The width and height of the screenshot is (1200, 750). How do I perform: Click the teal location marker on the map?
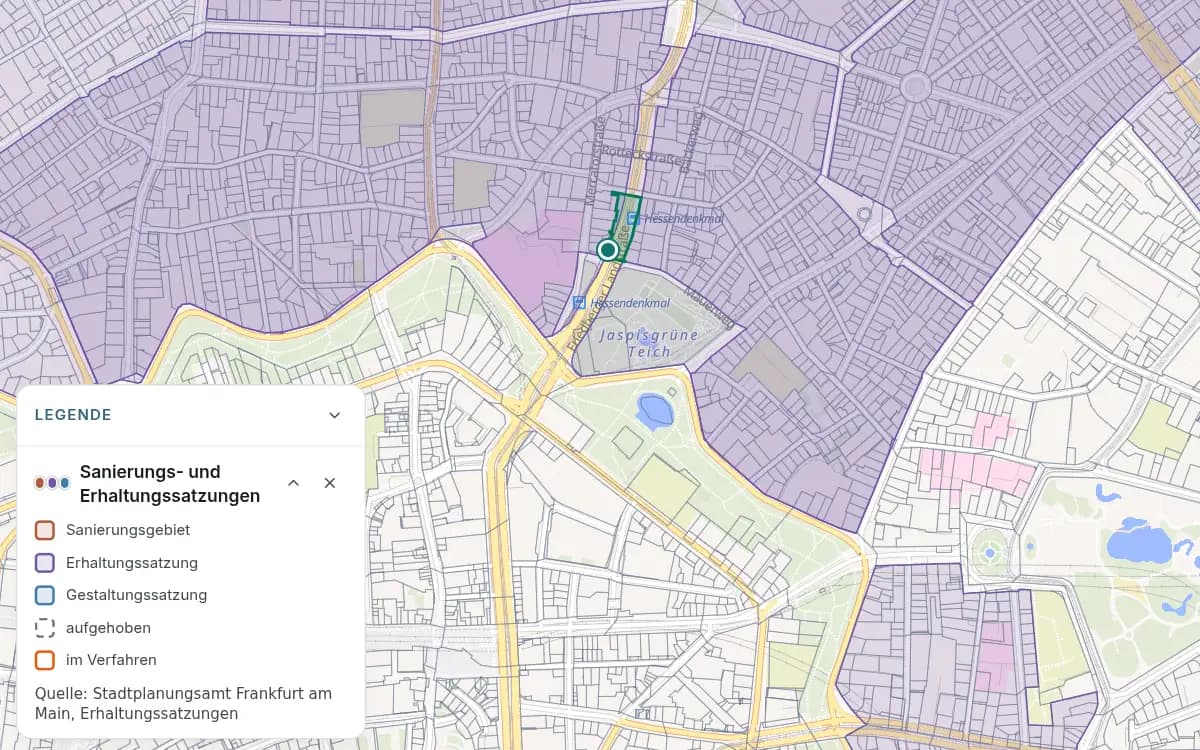(x=607, y=249)
